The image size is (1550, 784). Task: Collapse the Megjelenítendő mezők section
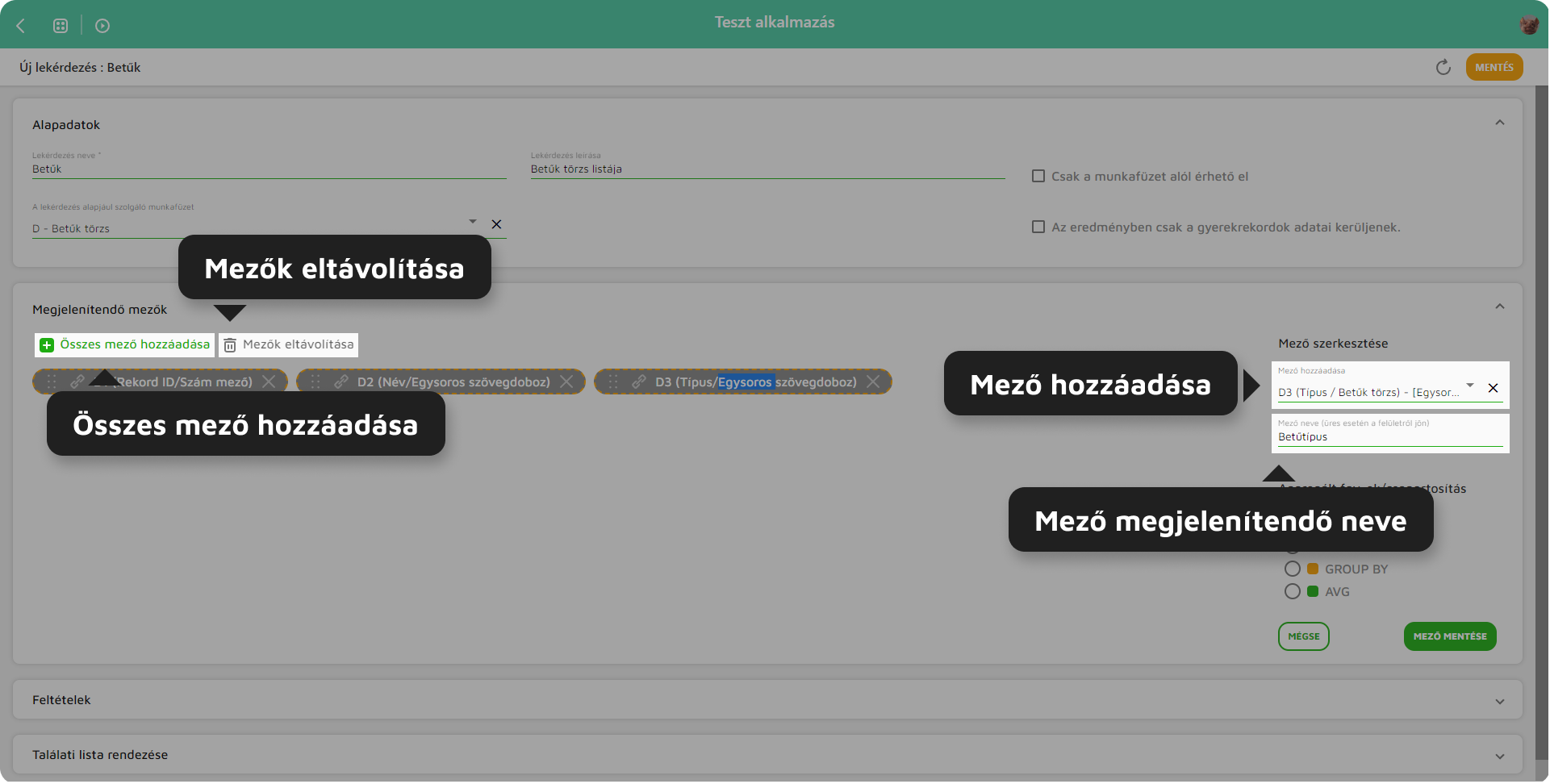pos(1500,307)
